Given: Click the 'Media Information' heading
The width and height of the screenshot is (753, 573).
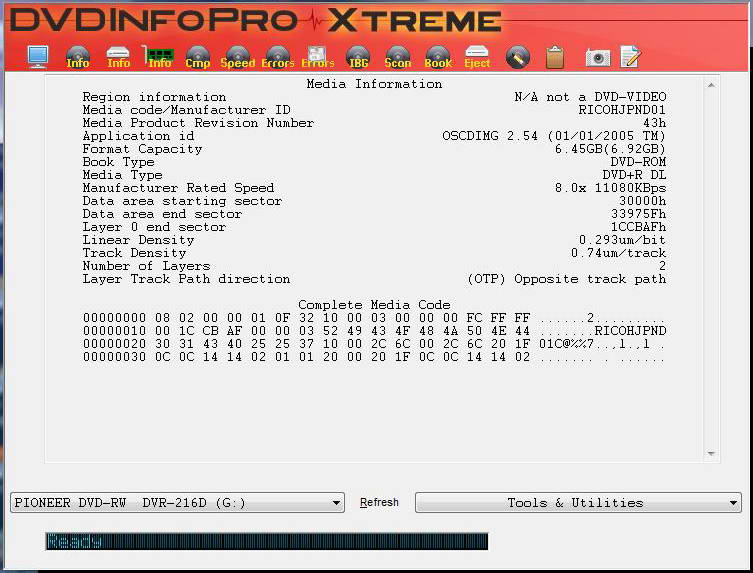Looking at the screenshot, I should 374,84.
